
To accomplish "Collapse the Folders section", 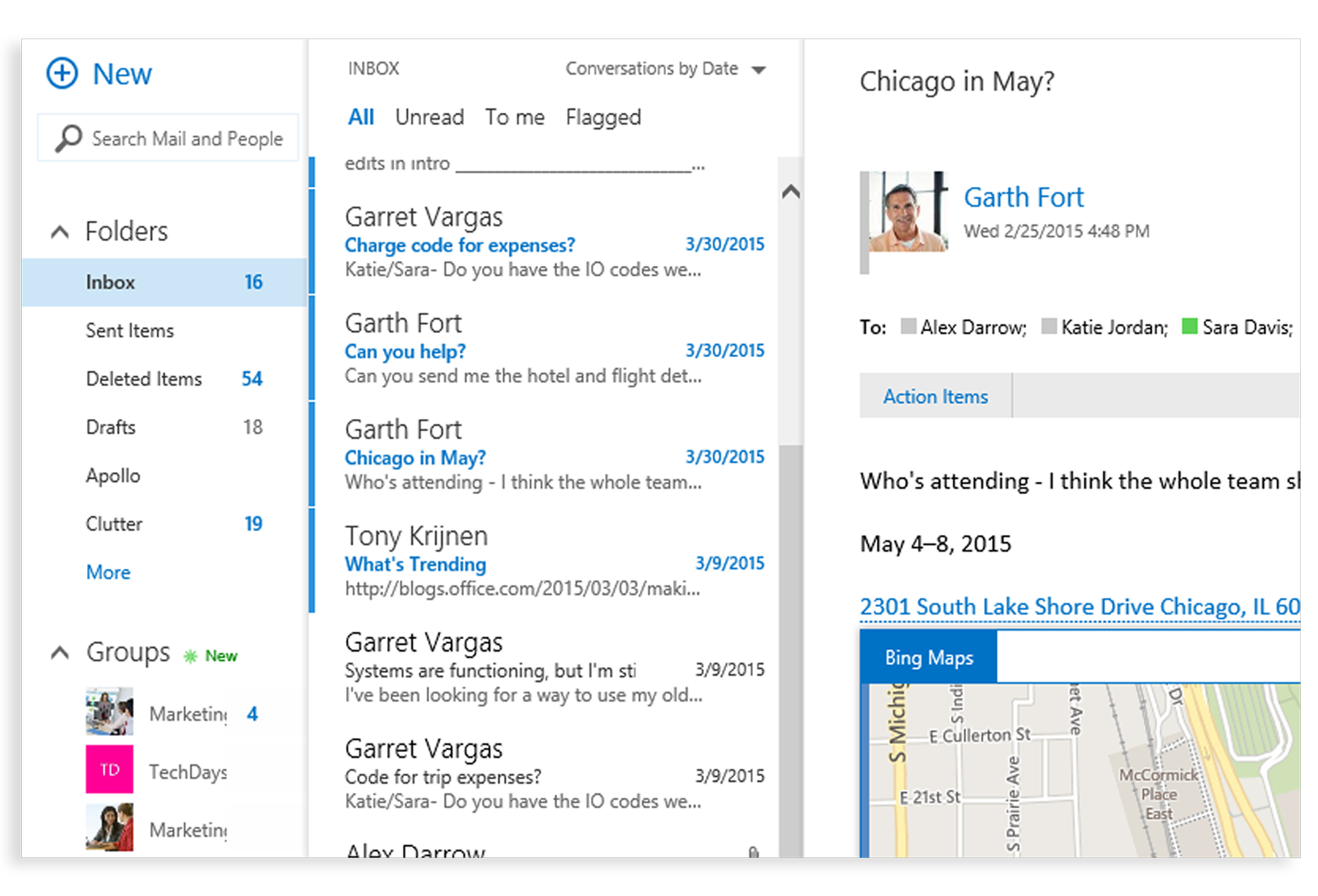I will (x=60, y=232).
